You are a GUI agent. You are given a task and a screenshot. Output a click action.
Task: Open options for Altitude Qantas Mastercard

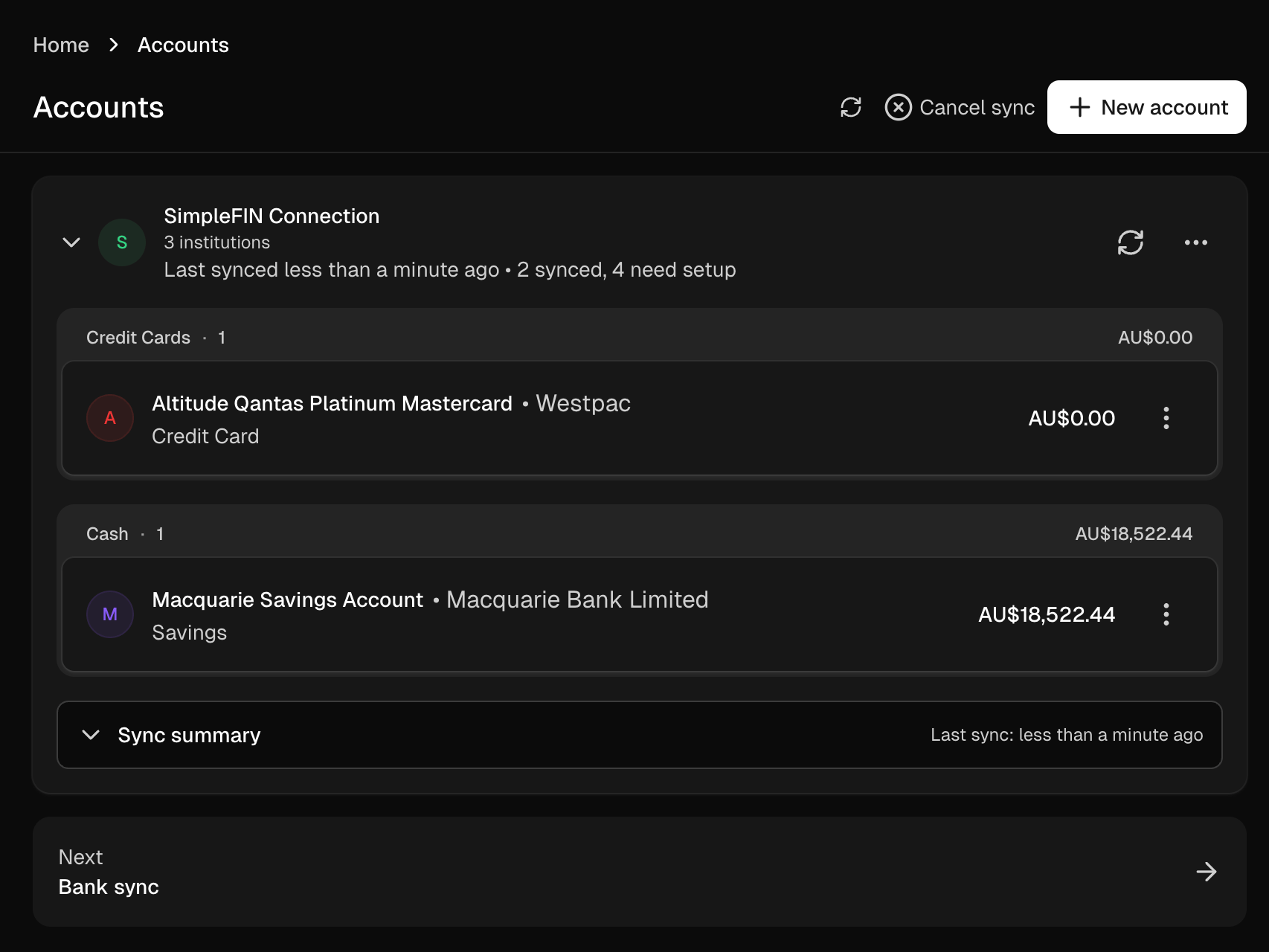tap(1166, 418)
